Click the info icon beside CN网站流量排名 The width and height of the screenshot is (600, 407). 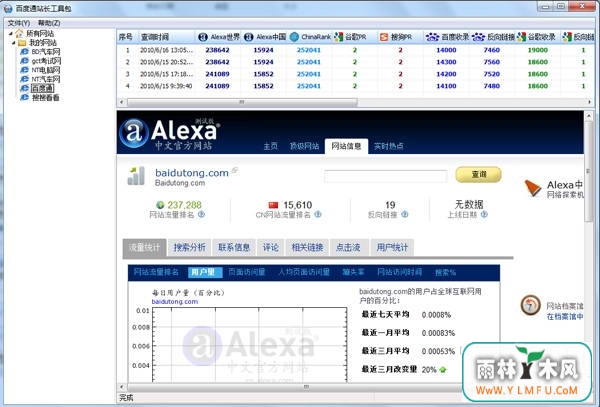318,215
